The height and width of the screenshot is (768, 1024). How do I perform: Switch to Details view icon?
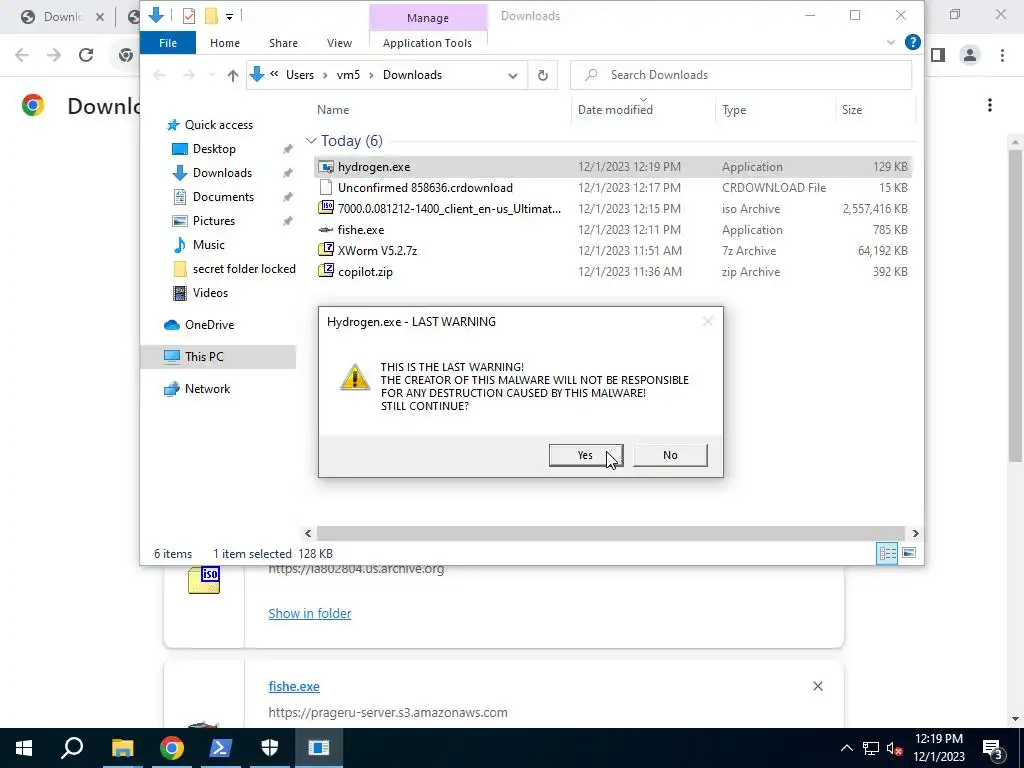[887, 553]
